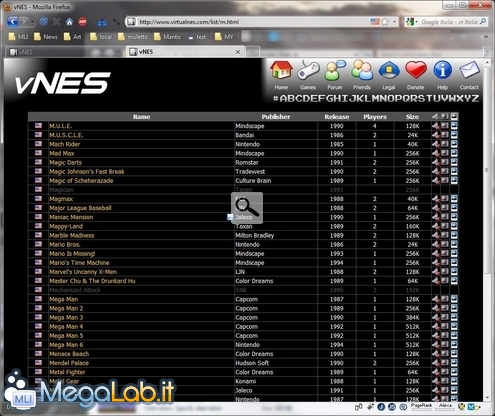Click the Name column header
The height and width of the screenshot is (416, 495).
pyautogui.click(x=141, y=117)
